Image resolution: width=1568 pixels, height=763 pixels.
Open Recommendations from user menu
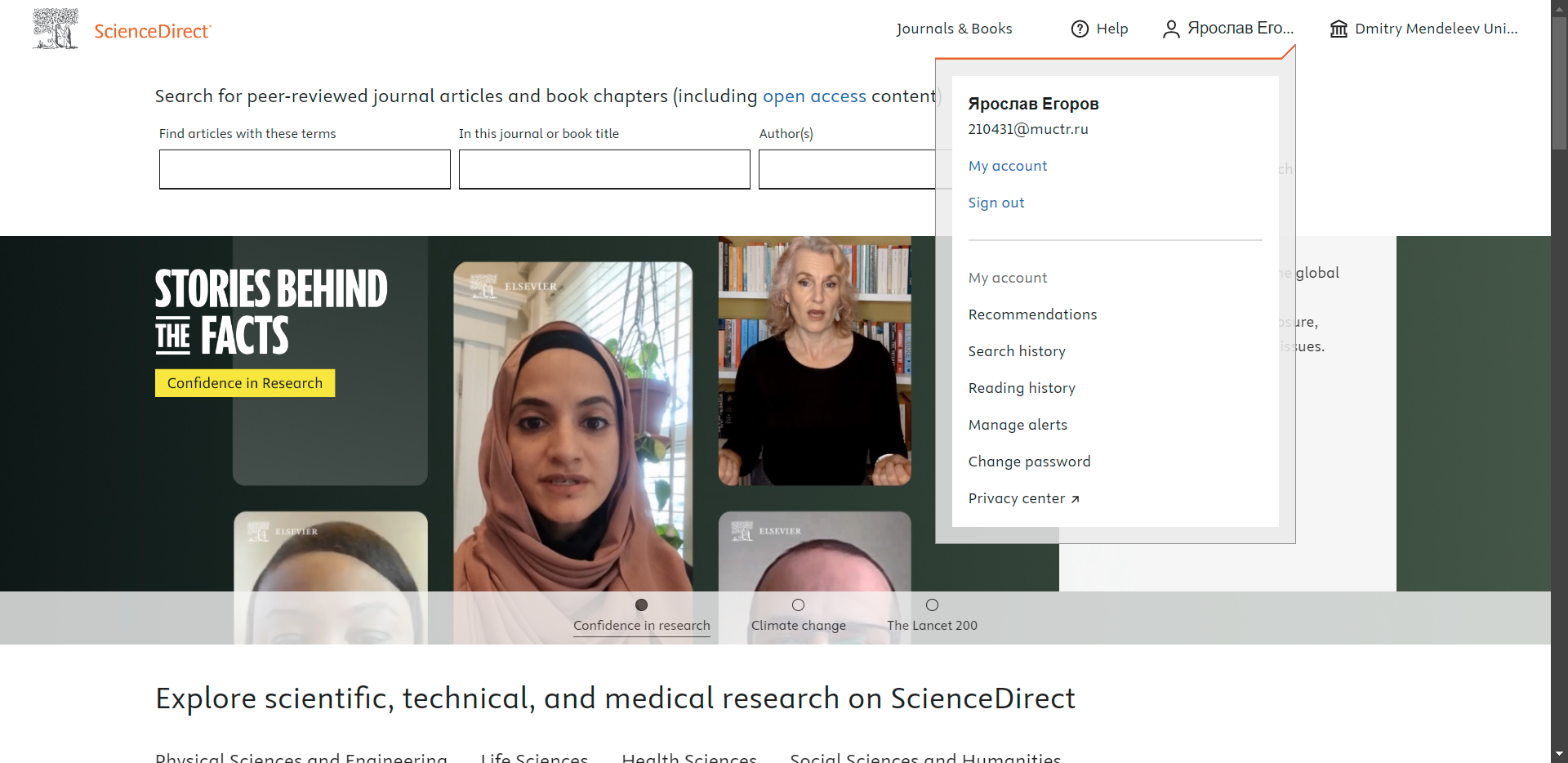(x=1032, y=315)
